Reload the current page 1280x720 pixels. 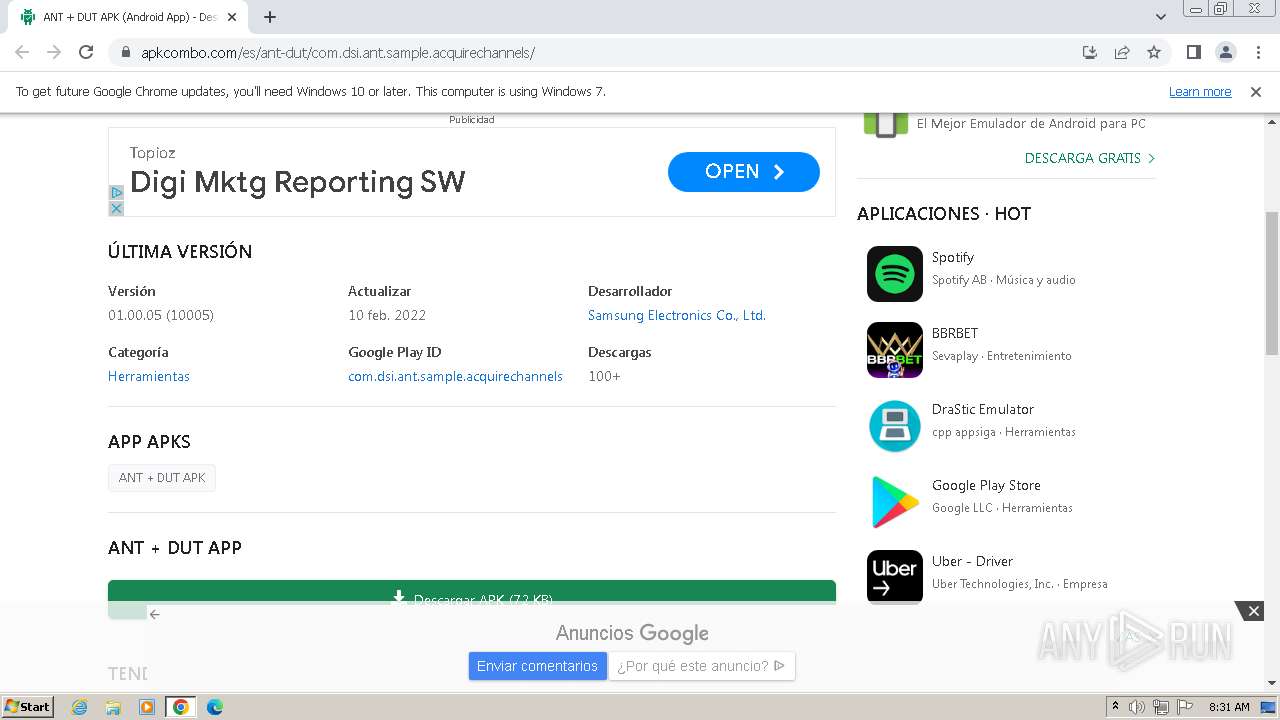(x=86, y=52)
